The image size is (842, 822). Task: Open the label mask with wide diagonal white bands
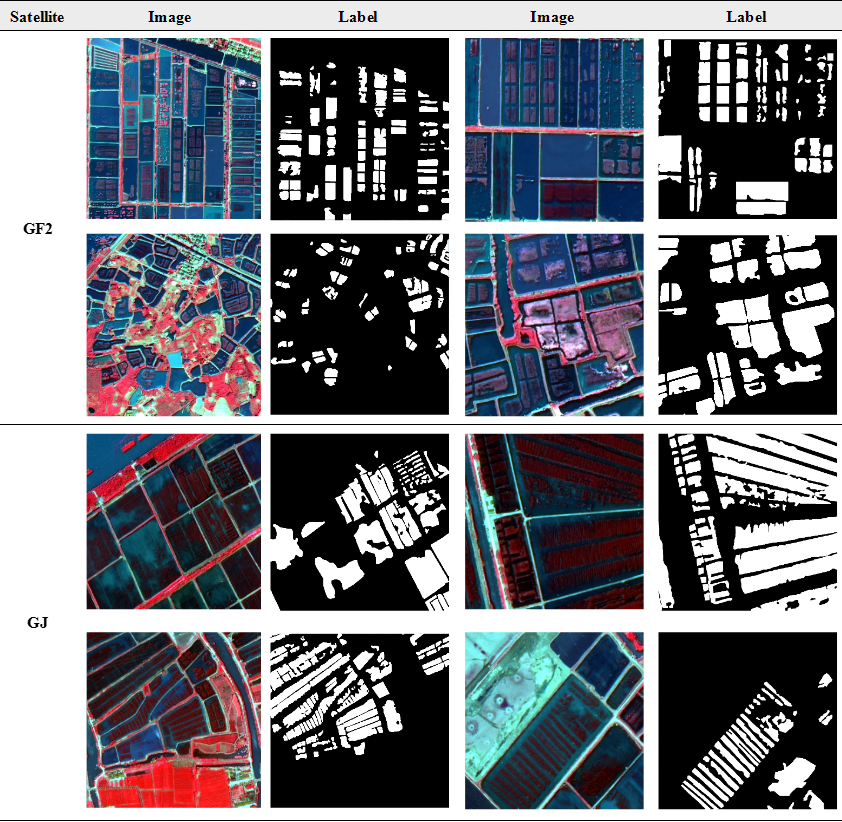[747, 521]
